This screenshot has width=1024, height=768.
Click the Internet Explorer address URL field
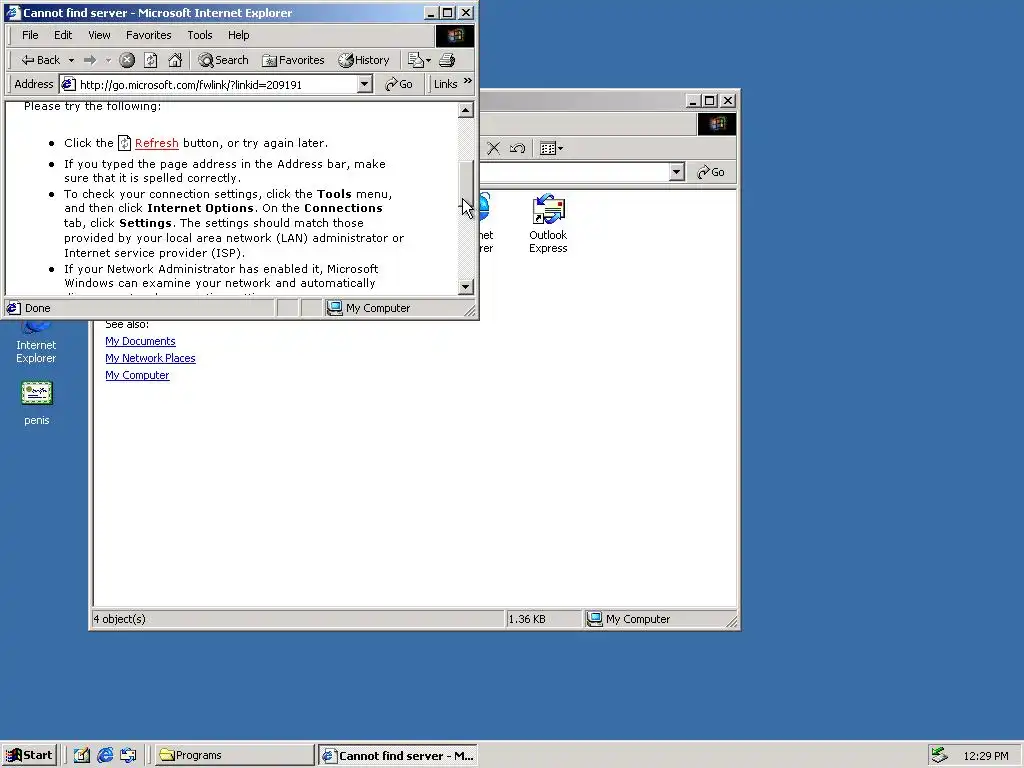click(x=209, y=84)
